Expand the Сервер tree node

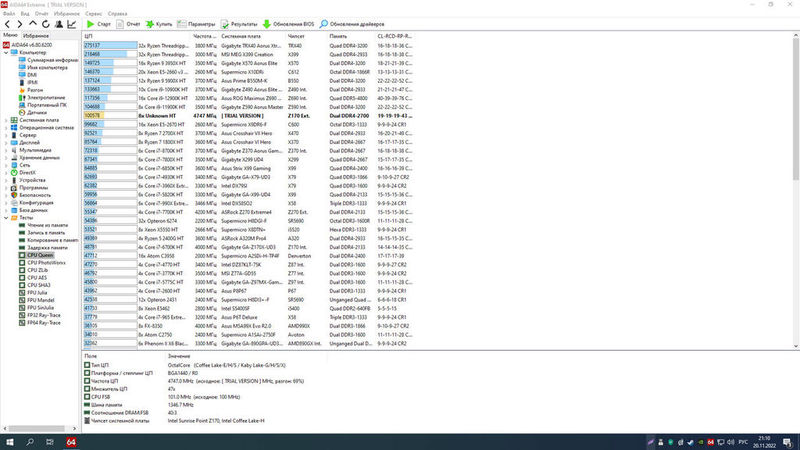6,135
